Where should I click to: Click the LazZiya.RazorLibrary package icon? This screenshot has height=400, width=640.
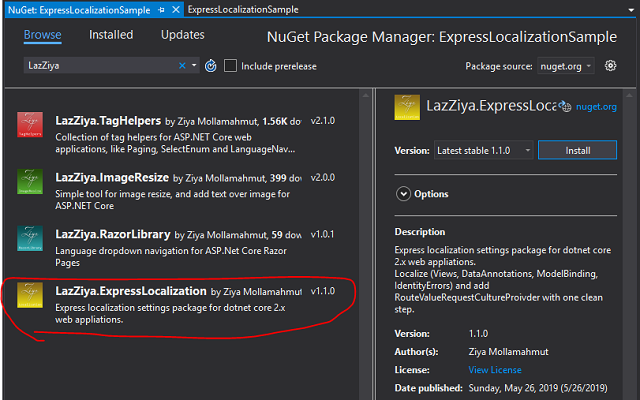click(x=29, y=239)
